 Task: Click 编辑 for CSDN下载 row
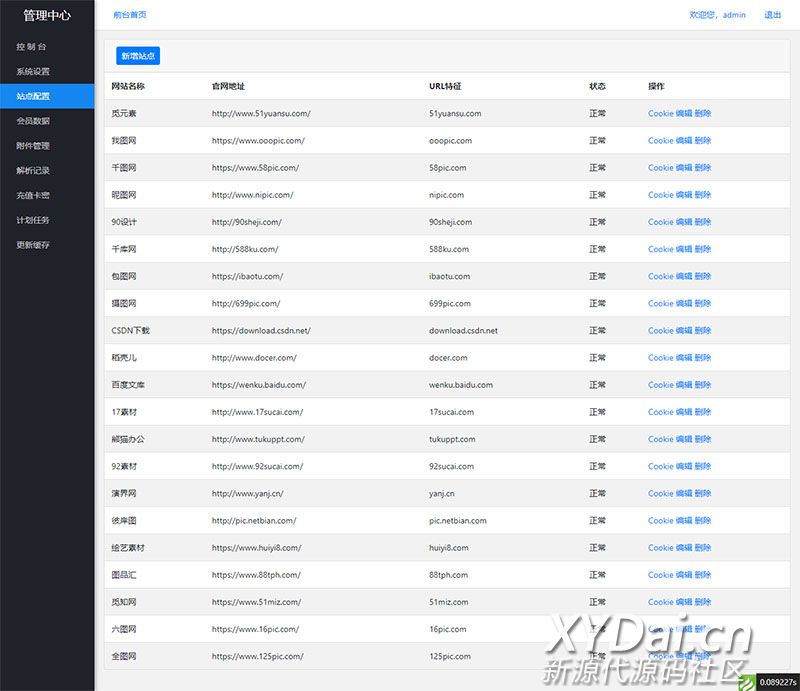click(x=684, y=330)
